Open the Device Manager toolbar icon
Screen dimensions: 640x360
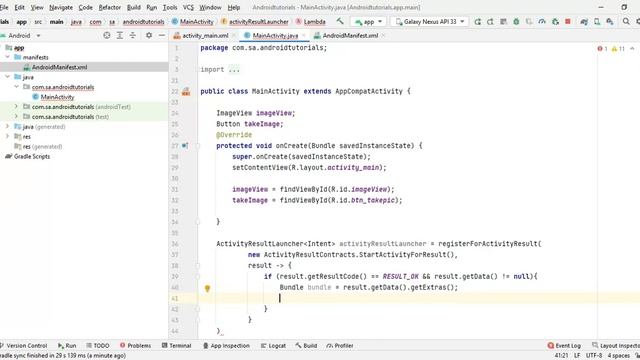coord(597,22)
